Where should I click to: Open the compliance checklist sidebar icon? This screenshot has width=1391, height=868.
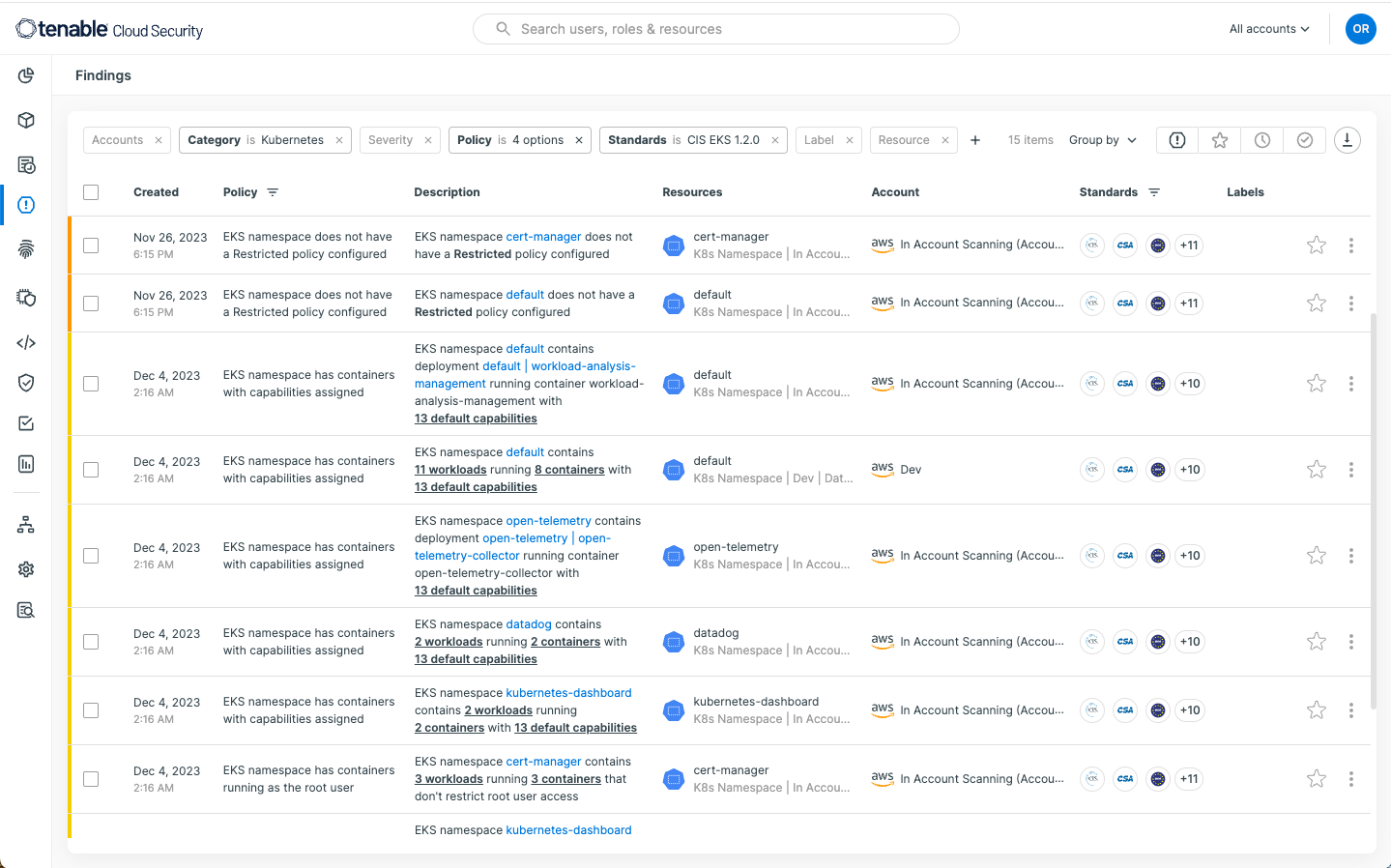tap(26, 423)
